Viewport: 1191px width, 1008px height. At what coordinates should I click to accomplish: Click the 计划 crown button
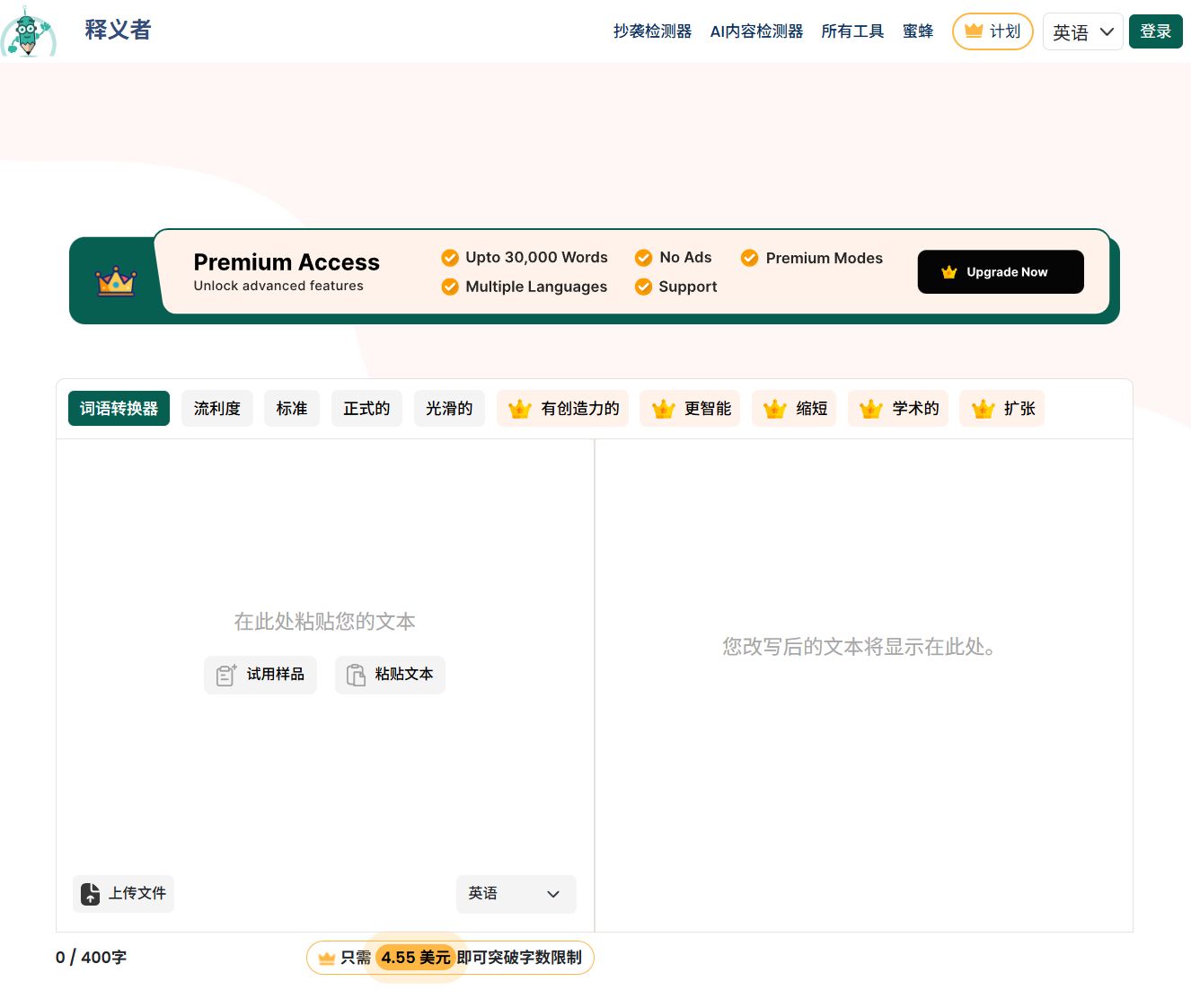(x=992, y=31)
